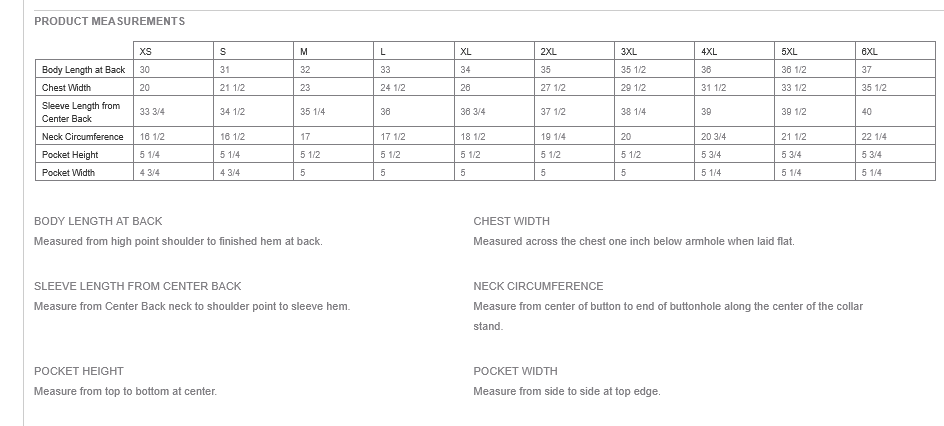The width and height of the screenshot is (944, 426).
Task: Click the XS size column header
Action: coord(146,51)
